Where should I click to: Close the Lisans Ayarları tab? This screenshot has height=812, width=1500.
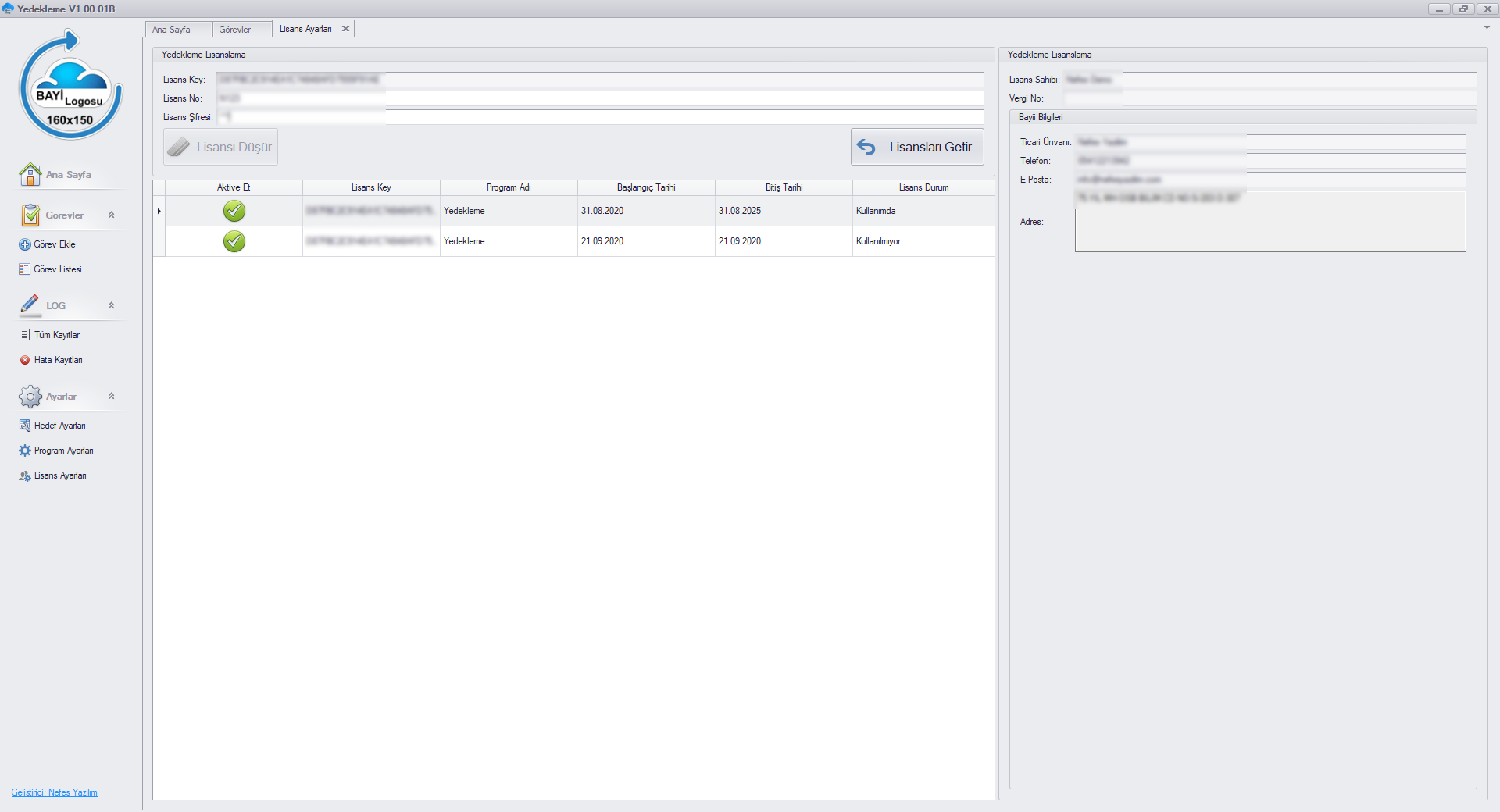click(x=345, y=29)
